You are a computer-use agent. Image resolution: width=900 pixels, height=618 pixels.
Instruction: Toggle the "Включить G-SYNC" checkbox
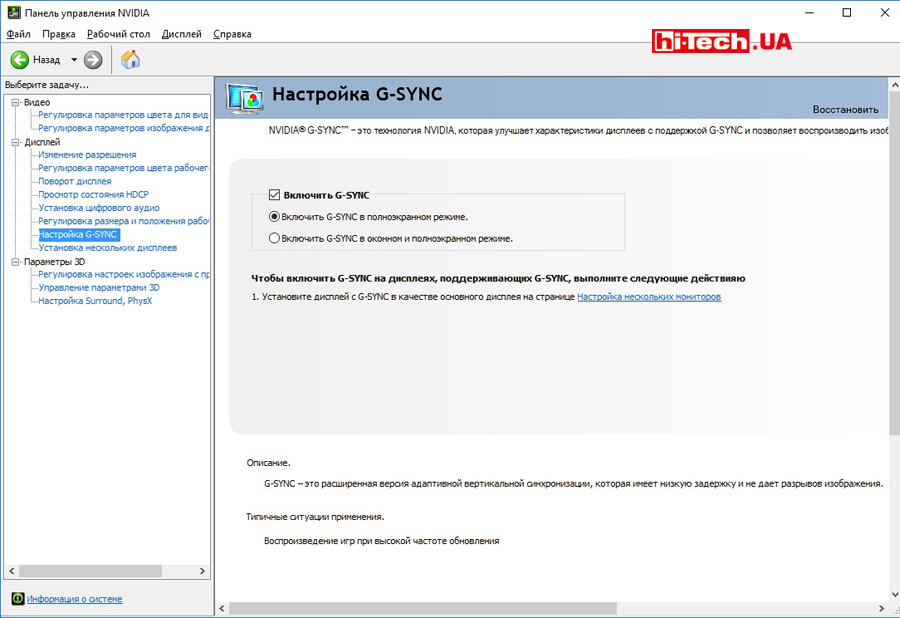[275, 195]
